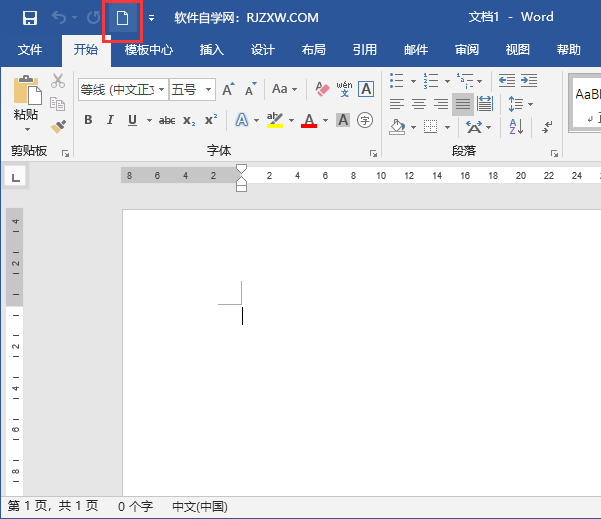Toggle justify alignment
This screenshot has width=601, height=519.
point(463,104)
